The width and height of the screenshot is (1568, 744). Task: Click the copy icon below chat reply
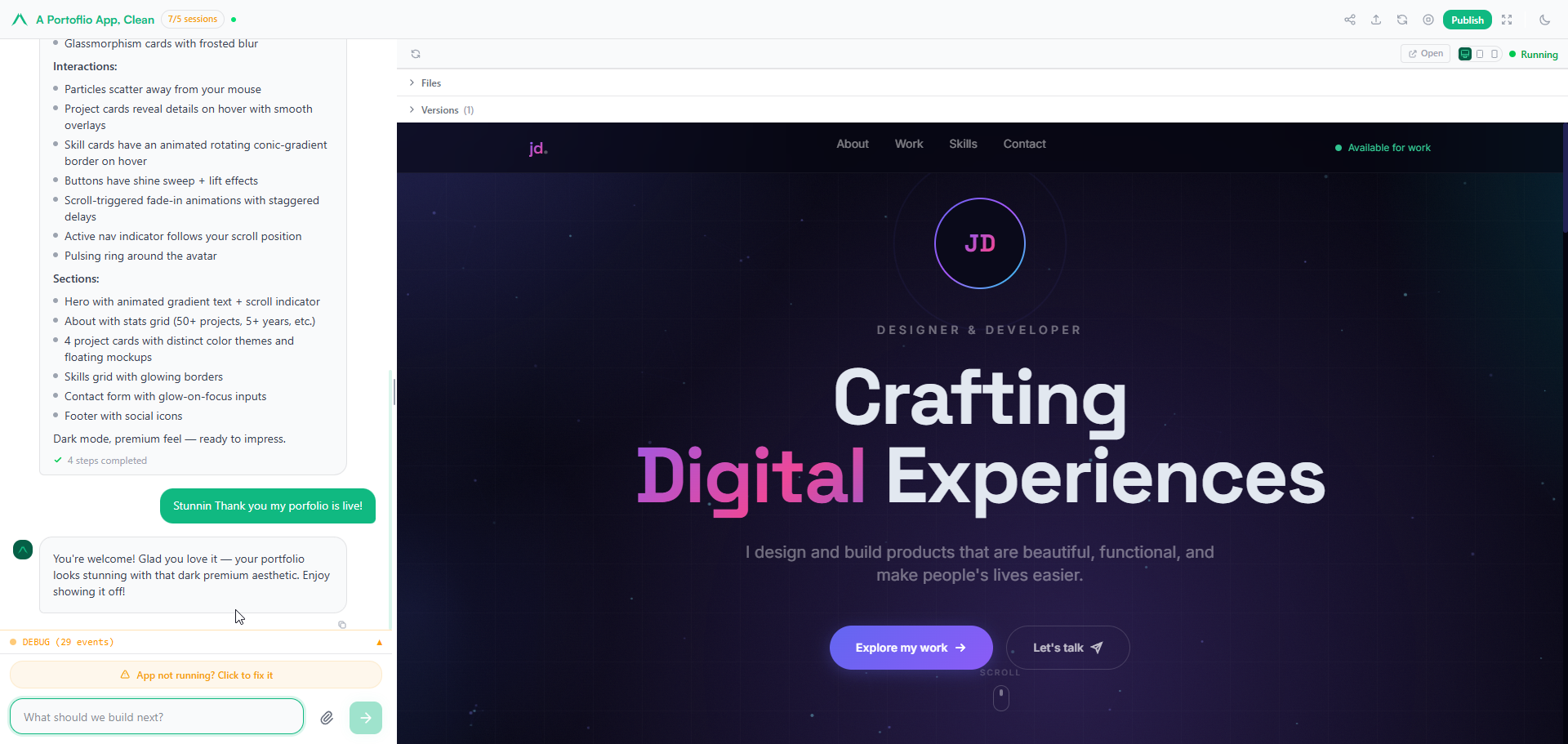tap(342, 625)
